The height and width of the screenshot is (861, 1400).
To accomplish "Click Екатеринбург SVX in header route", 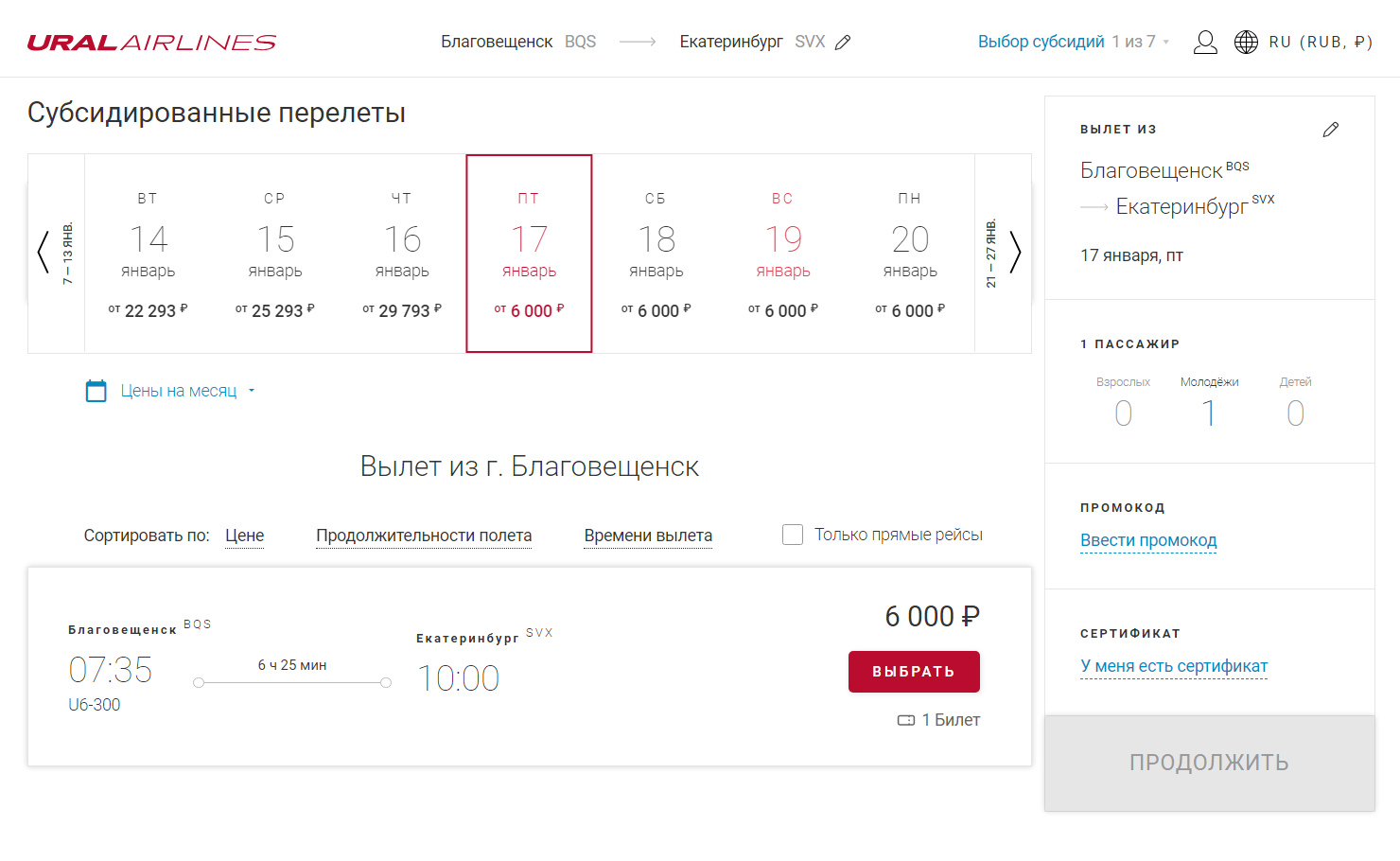I will (x=752, y=42).
